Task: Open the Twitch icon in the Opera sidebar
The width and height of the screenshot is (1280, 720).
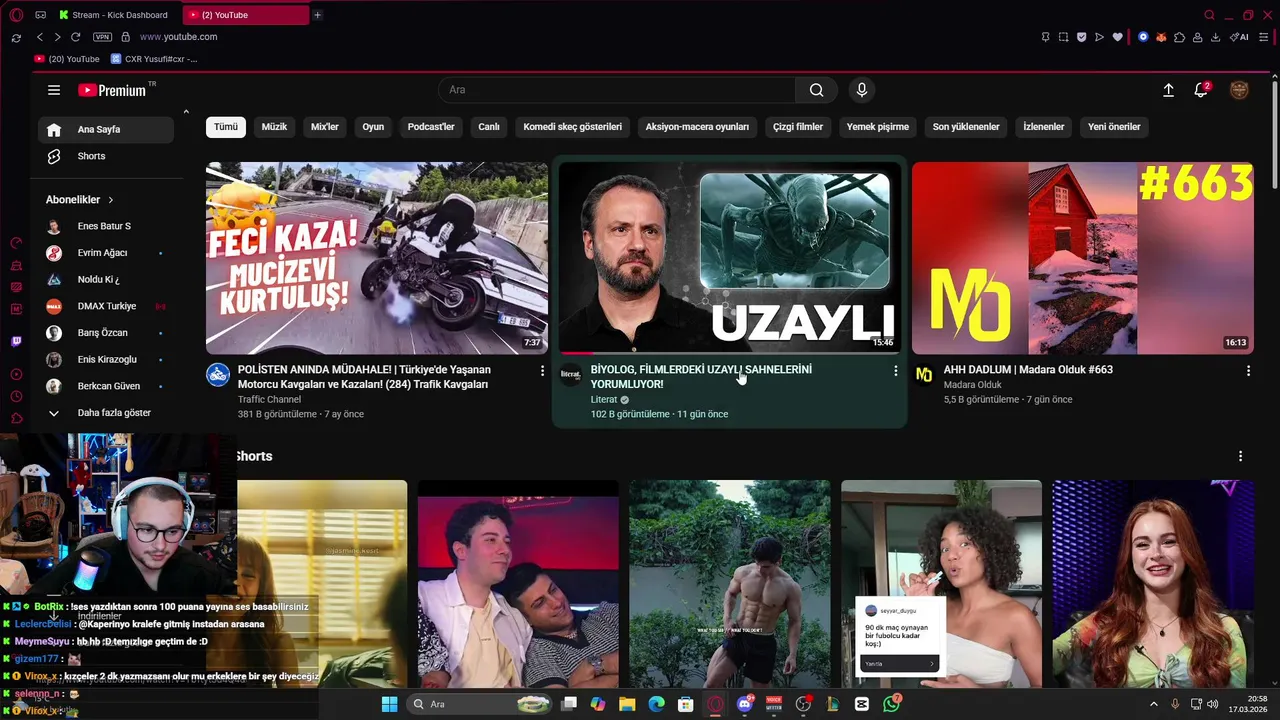Action: (x=16, y=341)
